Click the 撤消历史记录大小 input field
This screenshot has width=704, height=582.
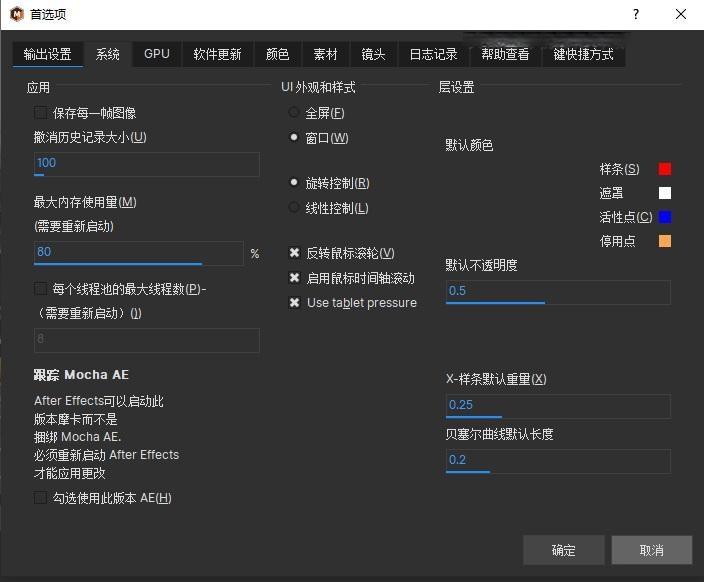(146, 163)
